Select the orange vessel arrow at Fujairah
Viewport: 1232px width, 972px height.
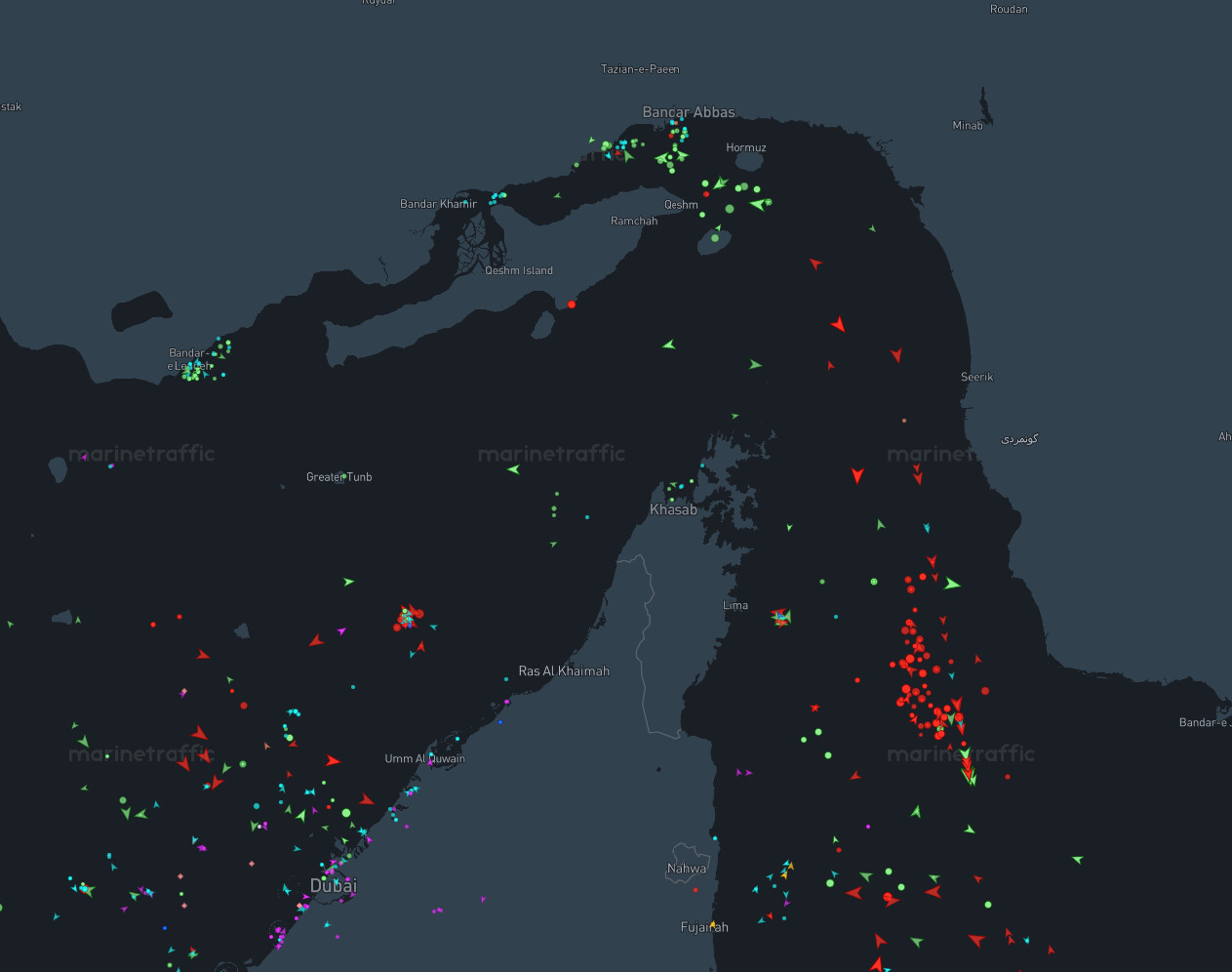coord(713,924)
